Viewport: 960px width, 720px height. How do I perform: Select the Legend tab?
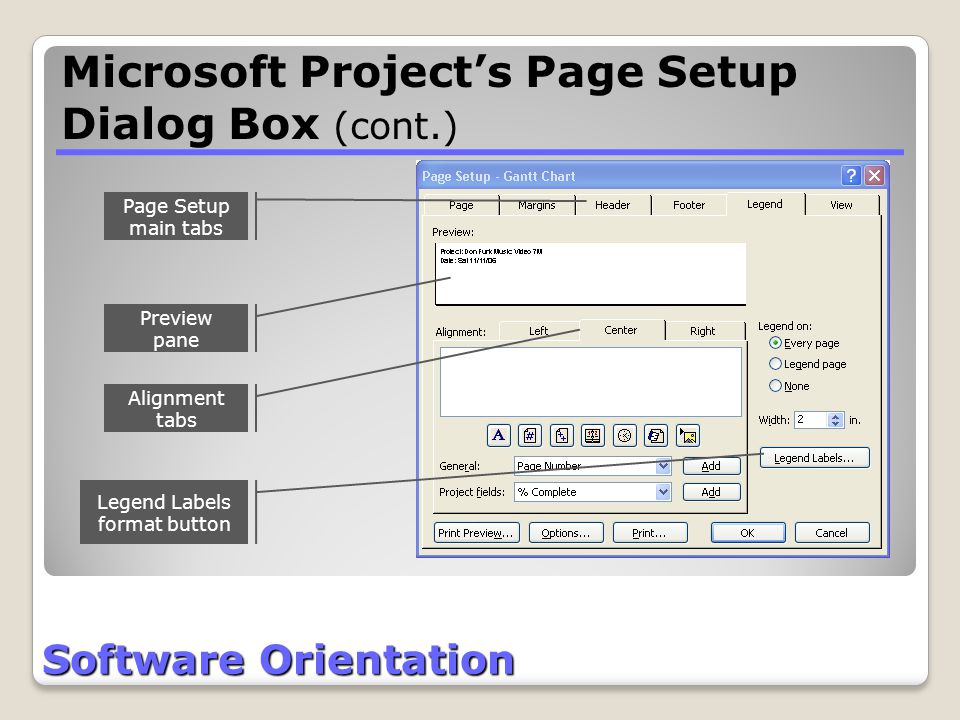[765, 204]
